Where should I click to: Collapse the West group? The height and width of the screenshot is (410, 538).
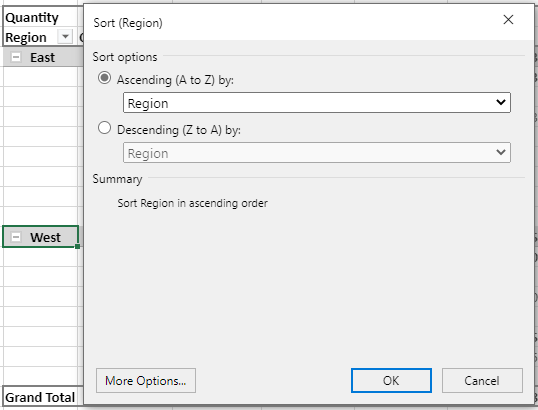16,237
